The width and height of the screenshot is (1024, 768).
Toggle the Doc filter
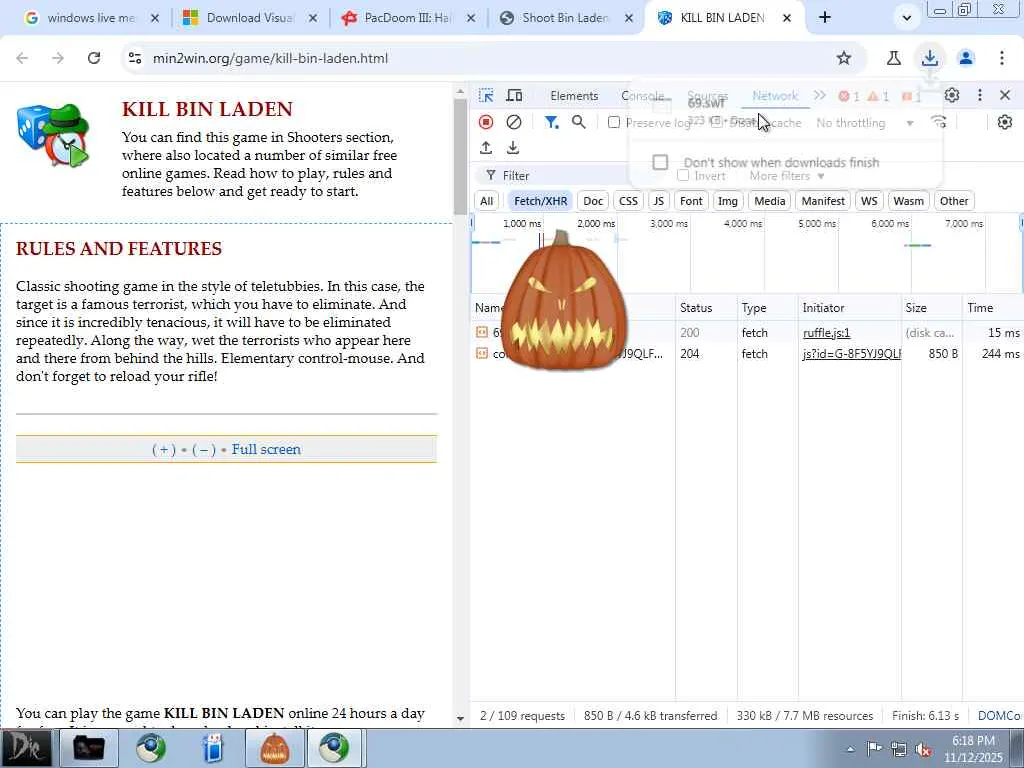593,201
